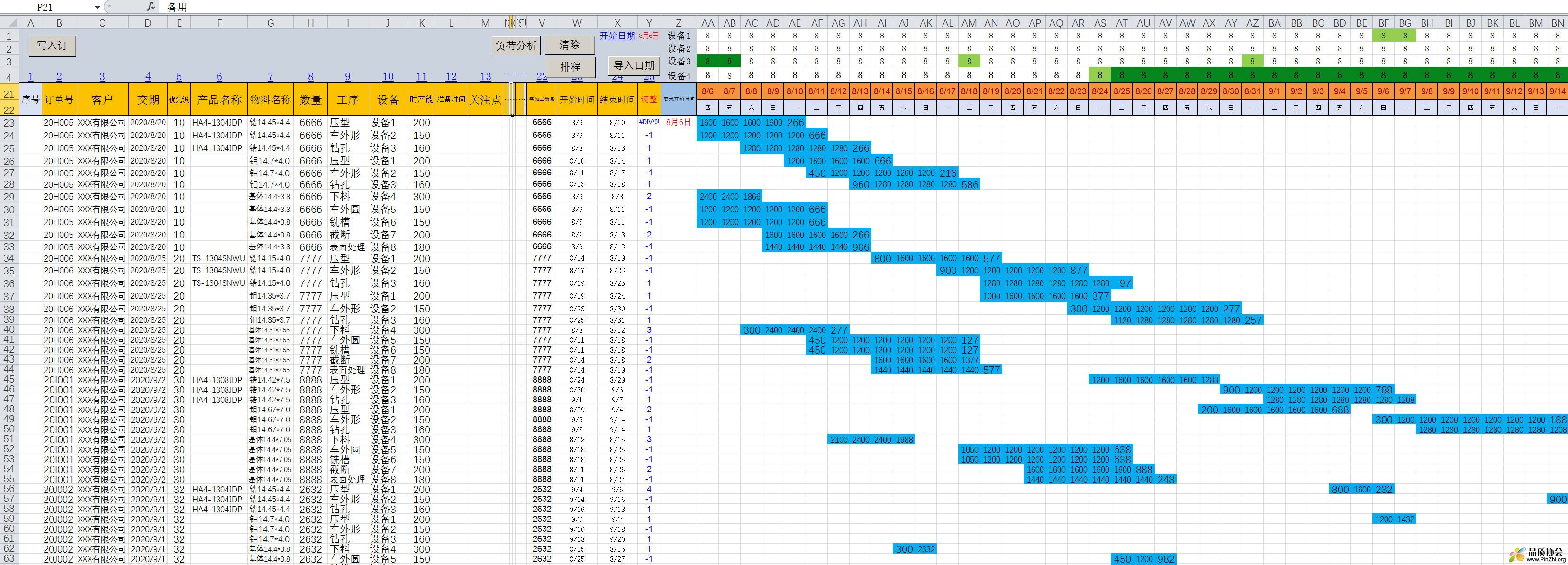Click the 产品名称 header cell

219,99
